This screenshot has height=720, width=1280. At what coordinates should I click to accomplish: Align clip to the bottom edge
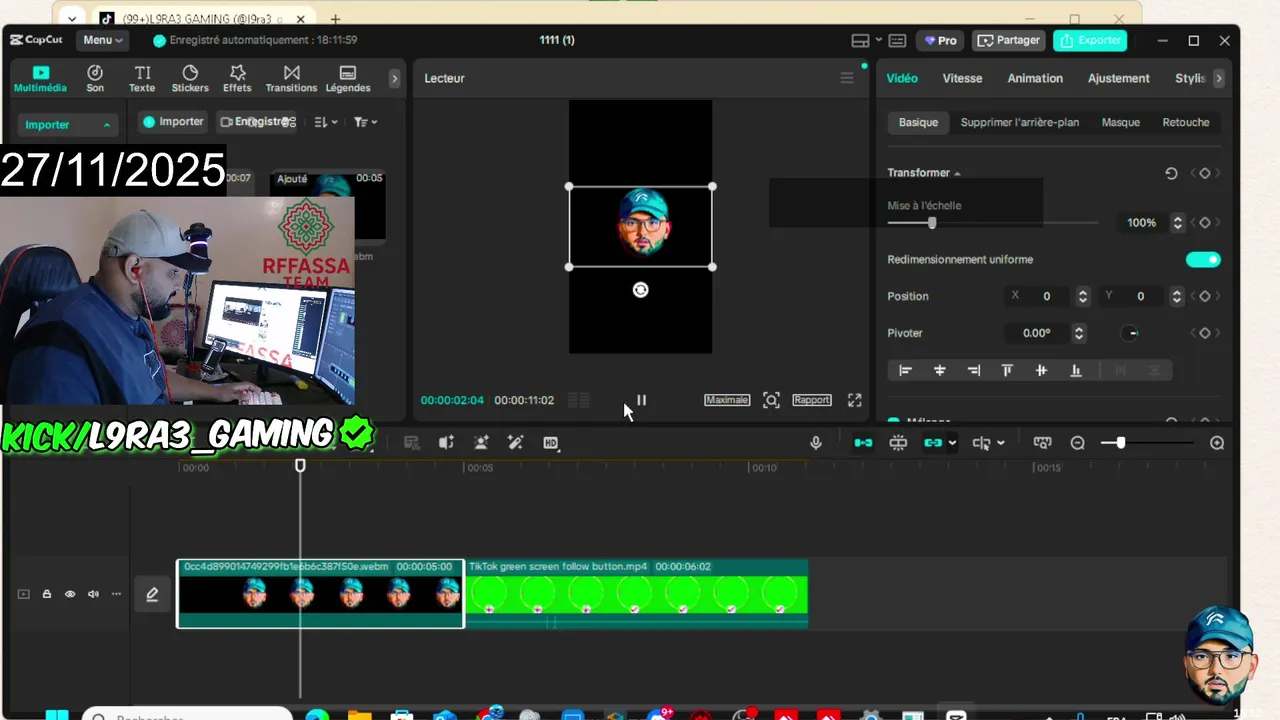click(x=1075, y=370)
